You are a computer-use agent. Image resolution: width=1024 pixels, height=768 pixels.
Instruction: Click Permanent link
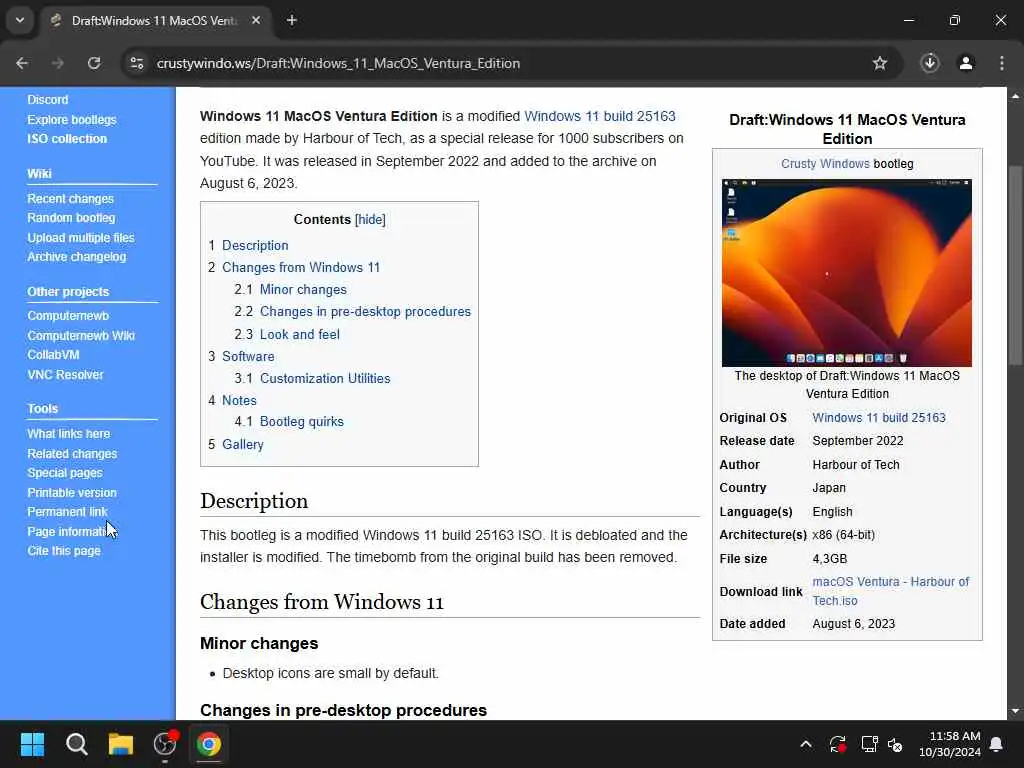pyautogui.click(x=67, y=511)
